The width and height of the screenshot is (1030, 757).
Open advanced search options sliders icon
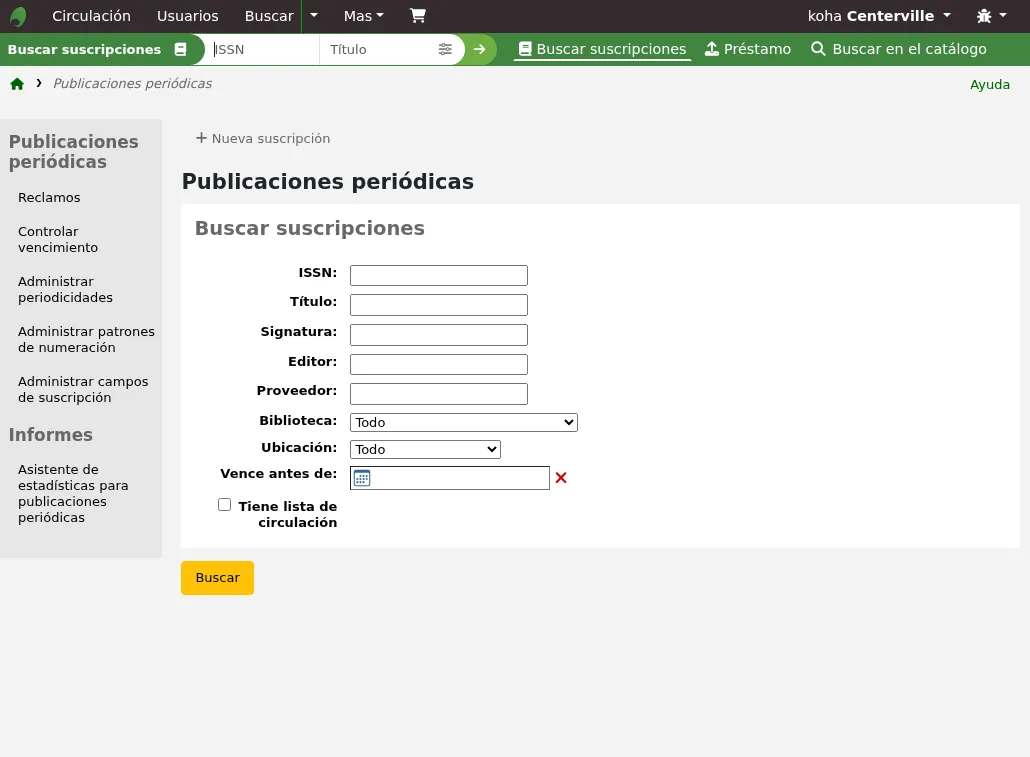pos(445,49)
